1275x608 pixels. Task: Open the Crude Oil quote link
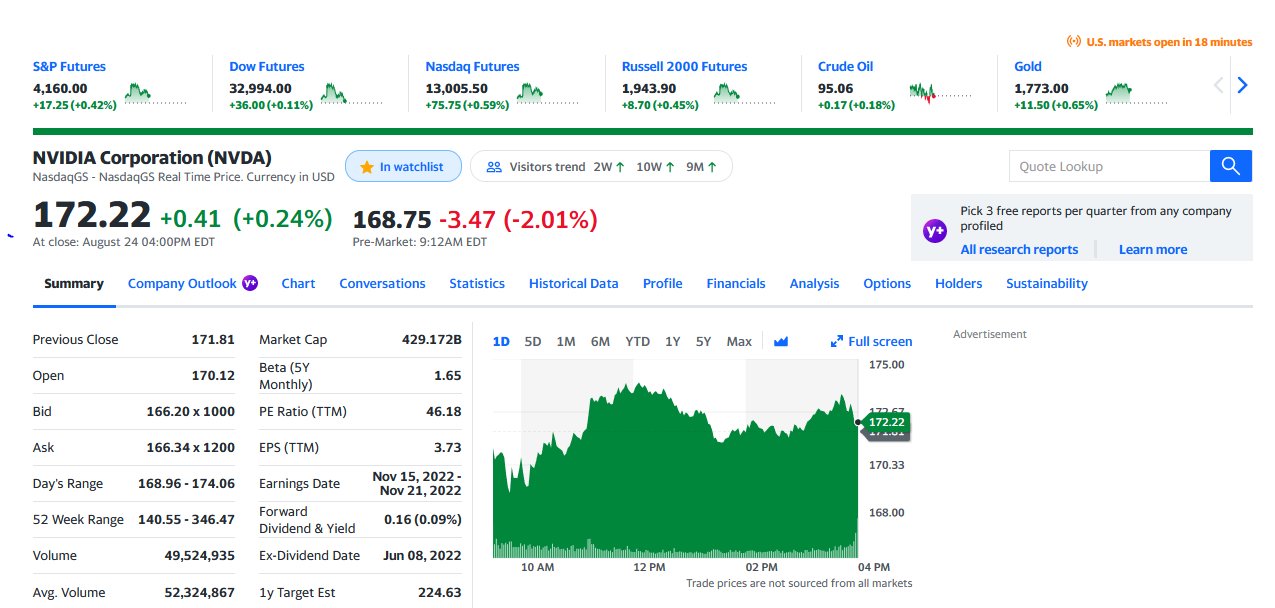[845, 67]
